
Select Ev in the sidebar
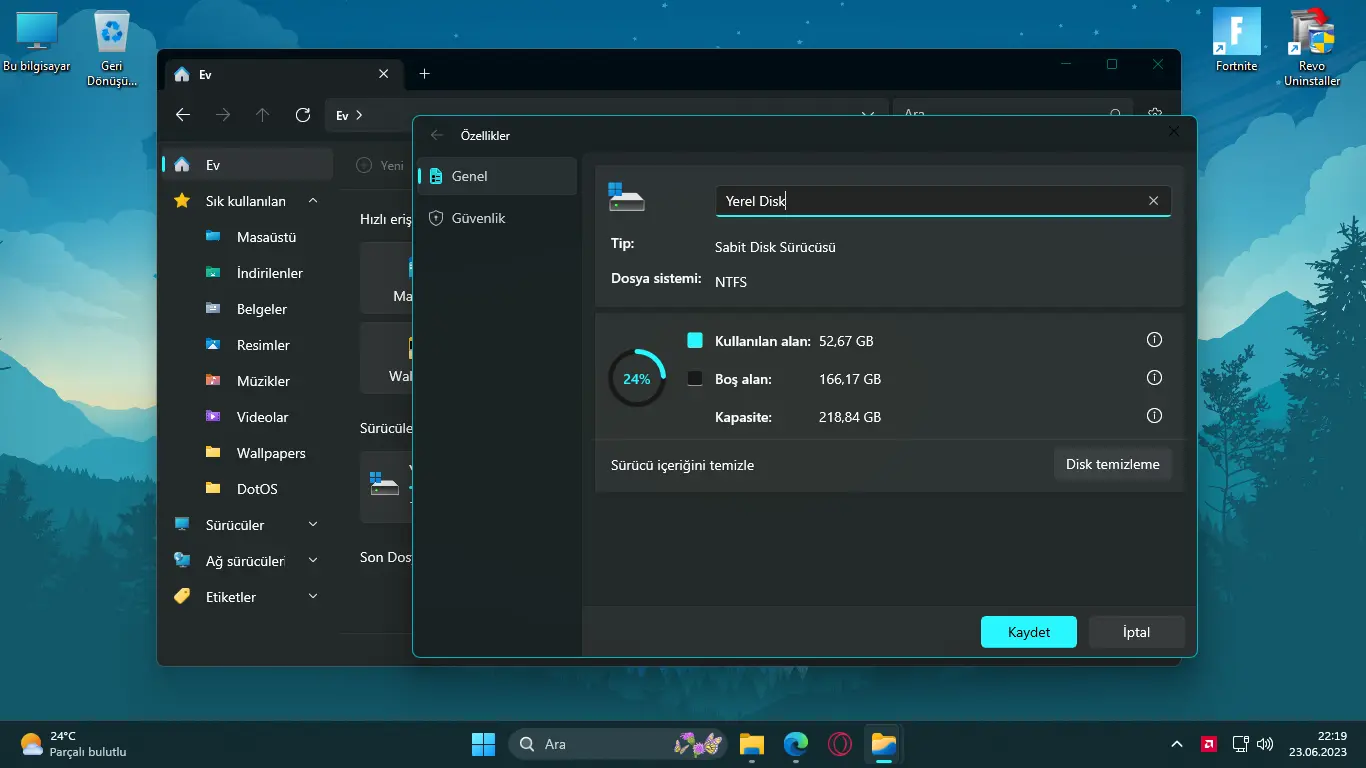(248, 165)
